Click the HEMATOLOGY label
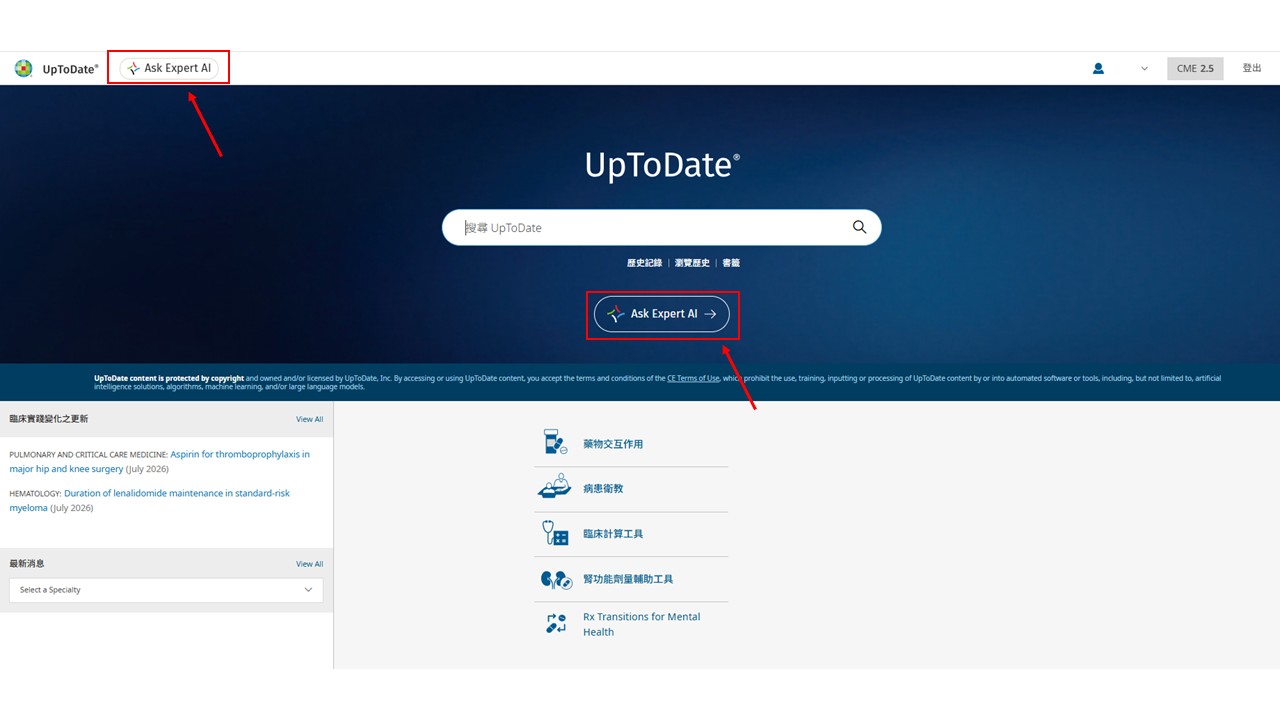 36,494
